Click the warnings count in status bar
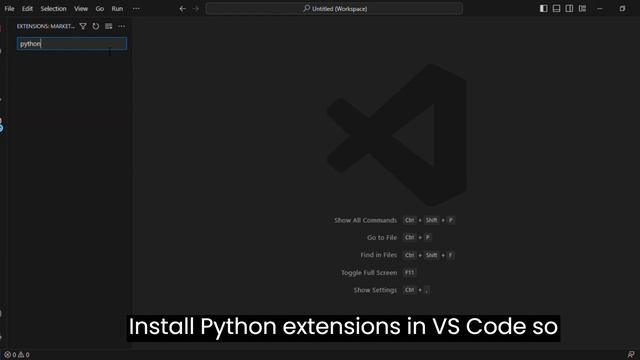The image size is (640, 360). click(24, 355)
